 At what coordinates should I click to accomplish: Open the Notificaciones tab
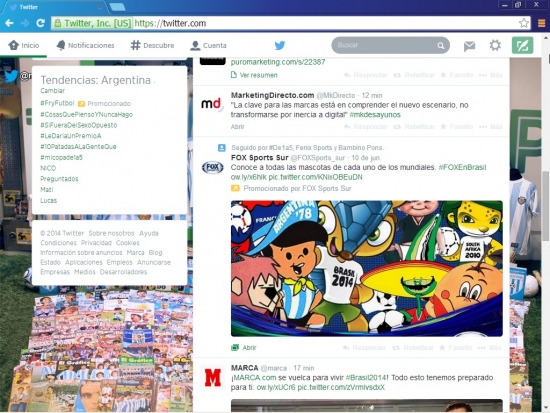85,45
